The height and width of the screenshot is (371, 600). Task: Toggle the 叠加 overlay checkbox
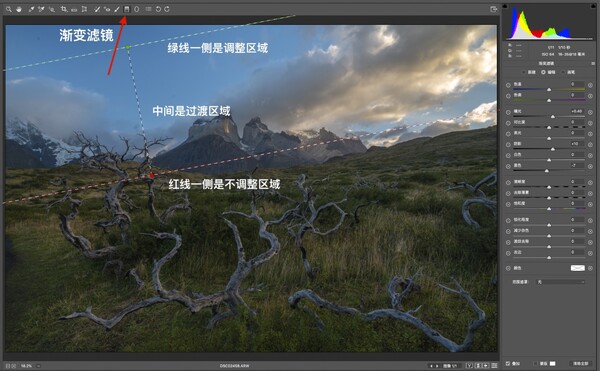(508, 363)
